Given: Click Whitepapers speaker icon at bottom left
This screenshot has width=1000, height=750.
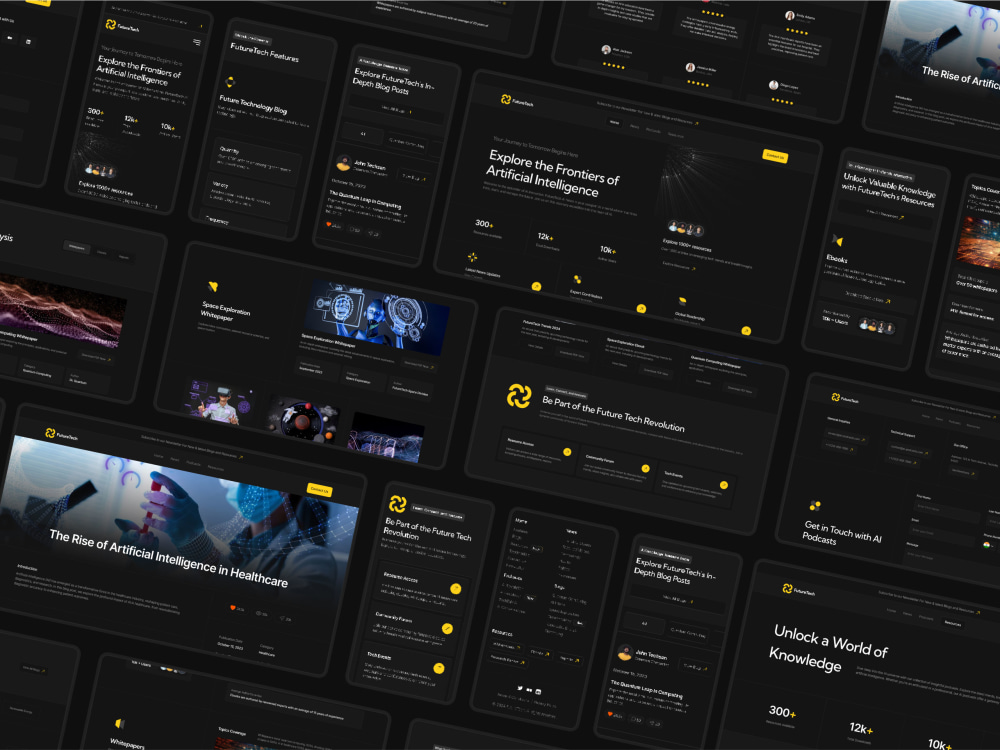Looking at the screenshot, I should tap(119, 723).
